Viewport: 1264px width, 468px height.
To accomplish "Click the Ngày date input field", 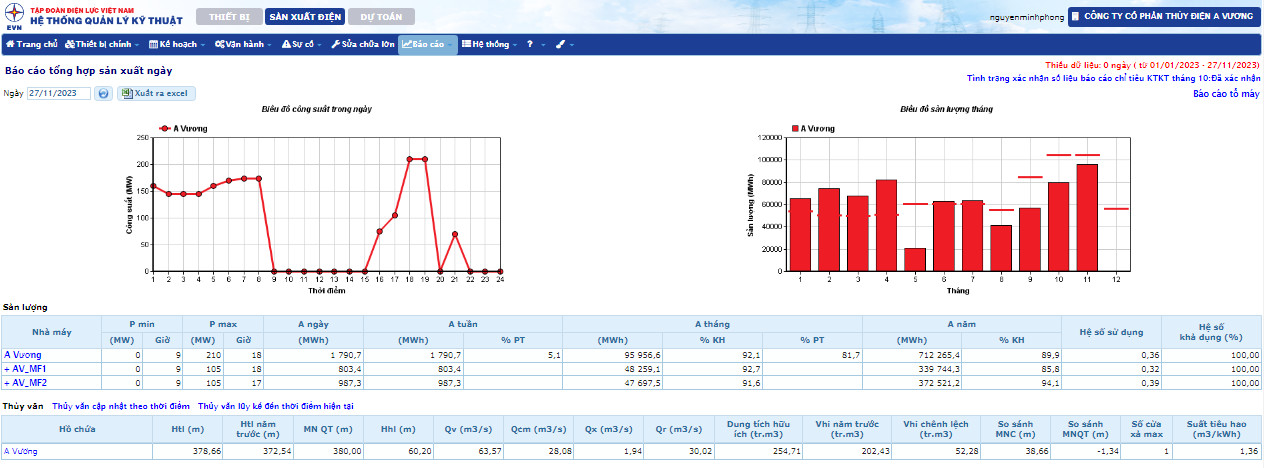I will point(59,93).
